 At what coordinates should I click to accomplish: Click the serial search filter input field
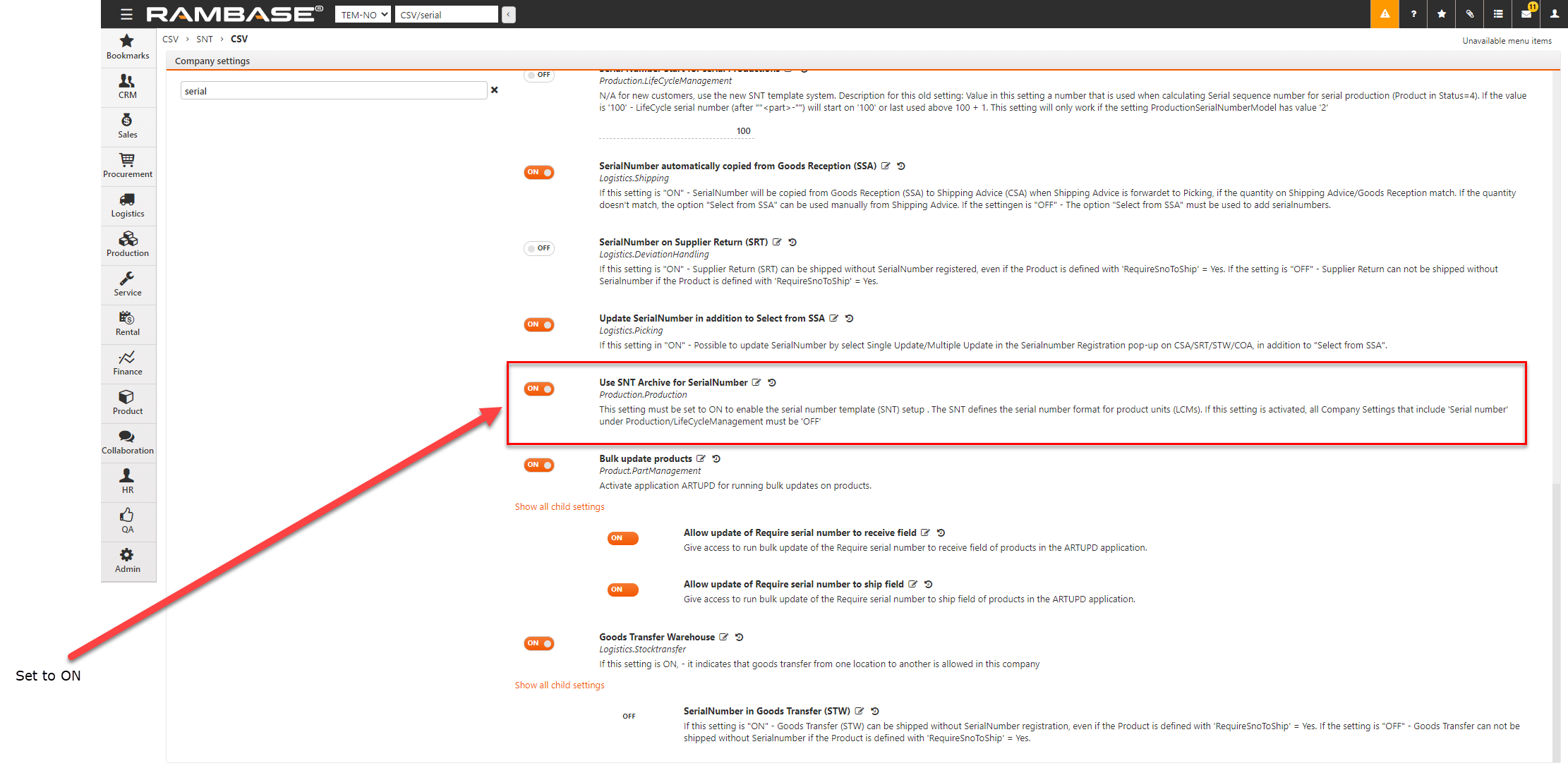tap(333, 91)
